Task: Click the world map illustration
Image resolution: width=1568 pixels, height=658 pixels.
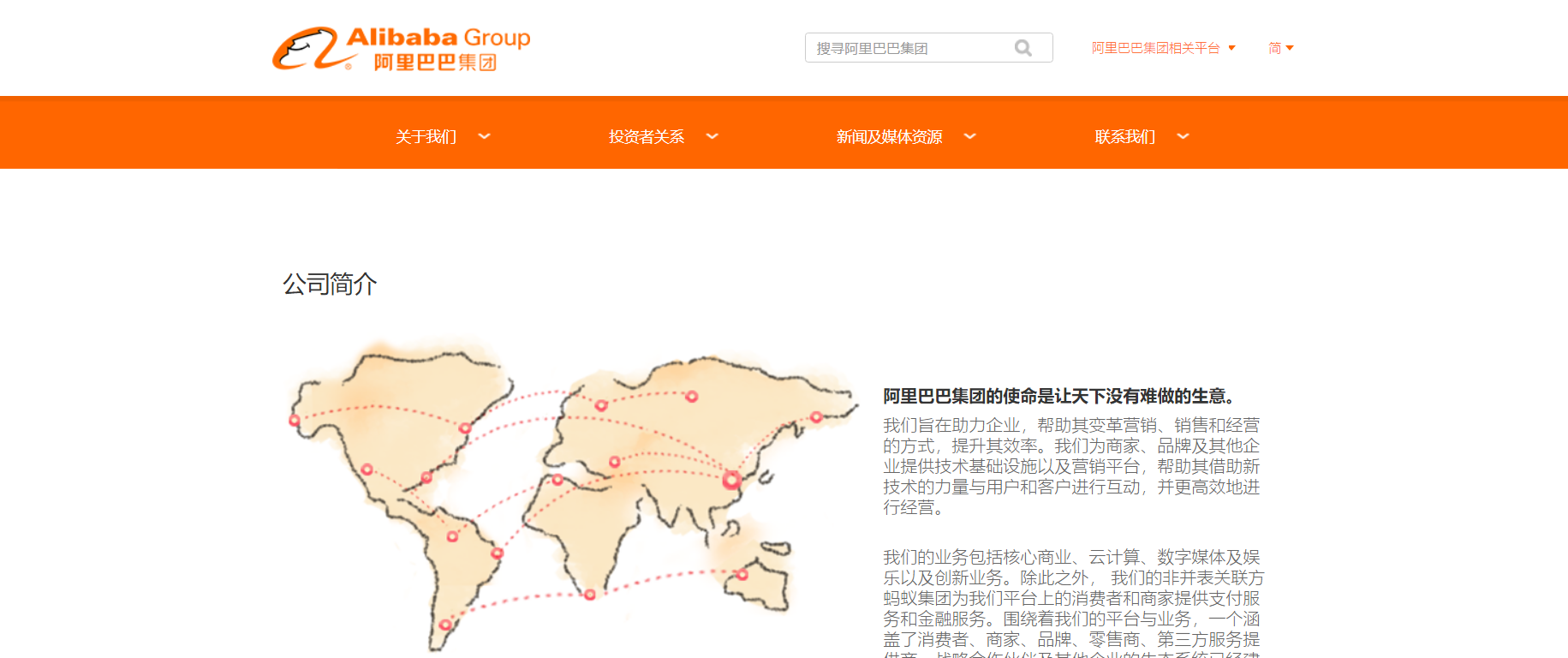Action: tap(572, 496)
